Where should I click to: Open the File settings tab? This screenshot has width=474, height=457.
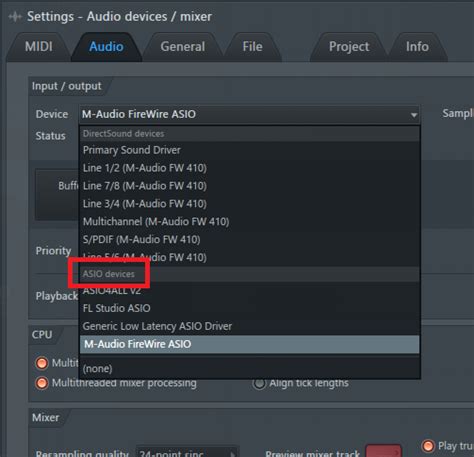coord(252,47)
